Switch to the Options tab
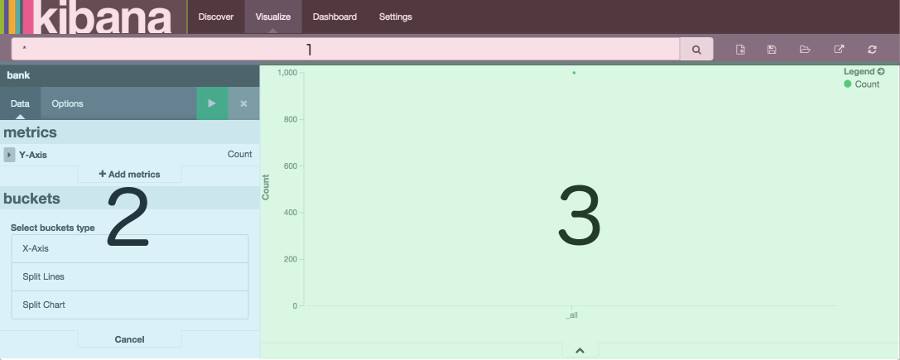This screenshot has height=360, width=900. 67,103
